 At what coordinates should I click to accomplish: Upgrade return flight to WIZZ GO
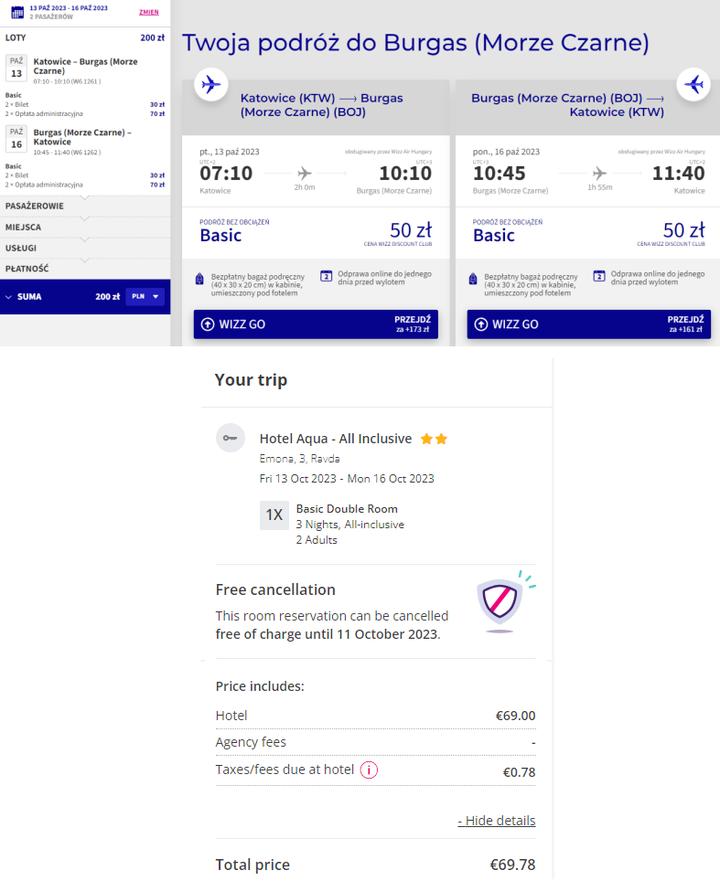(589, 324)
